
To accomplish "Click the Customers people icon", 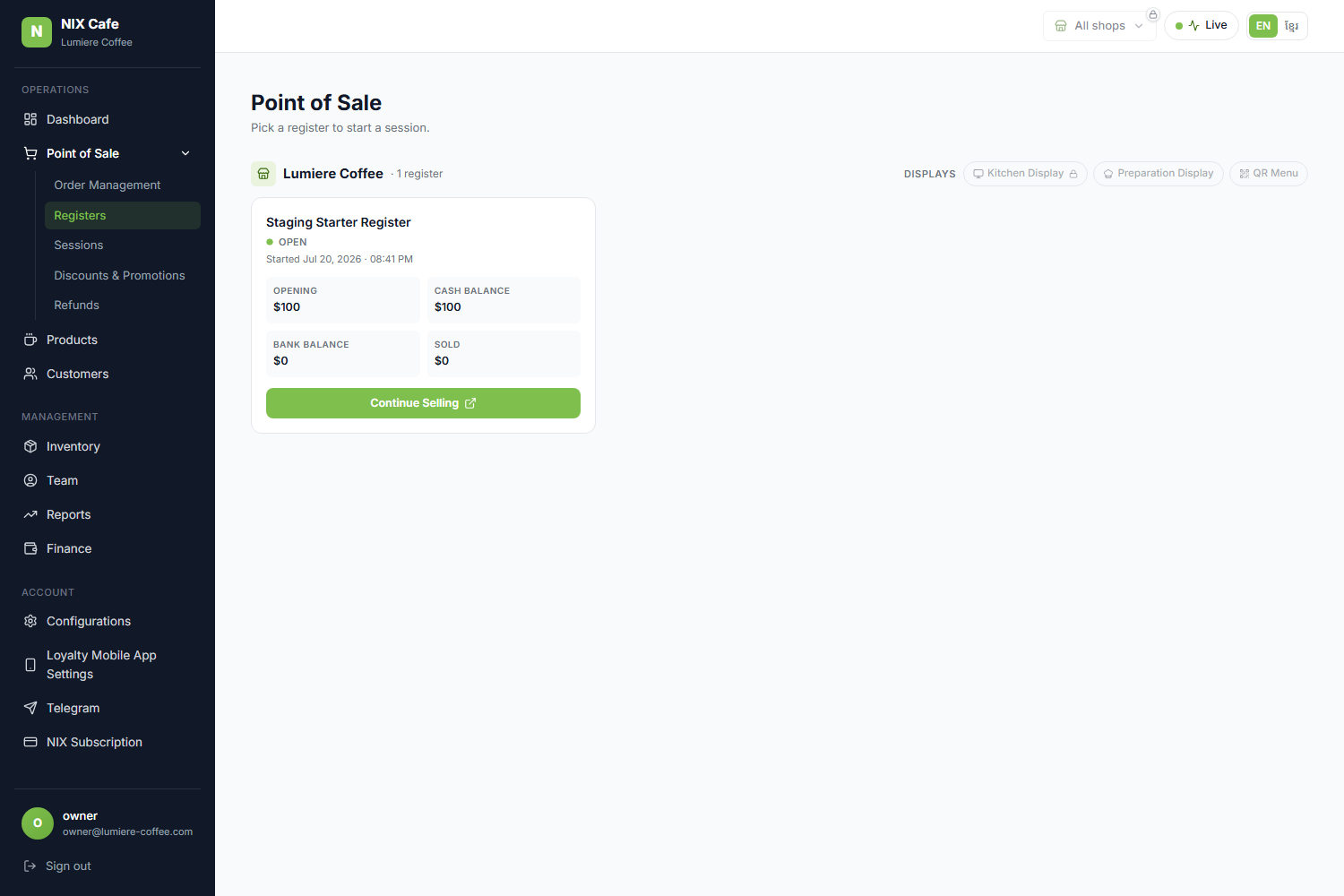I will coord(30,374).
